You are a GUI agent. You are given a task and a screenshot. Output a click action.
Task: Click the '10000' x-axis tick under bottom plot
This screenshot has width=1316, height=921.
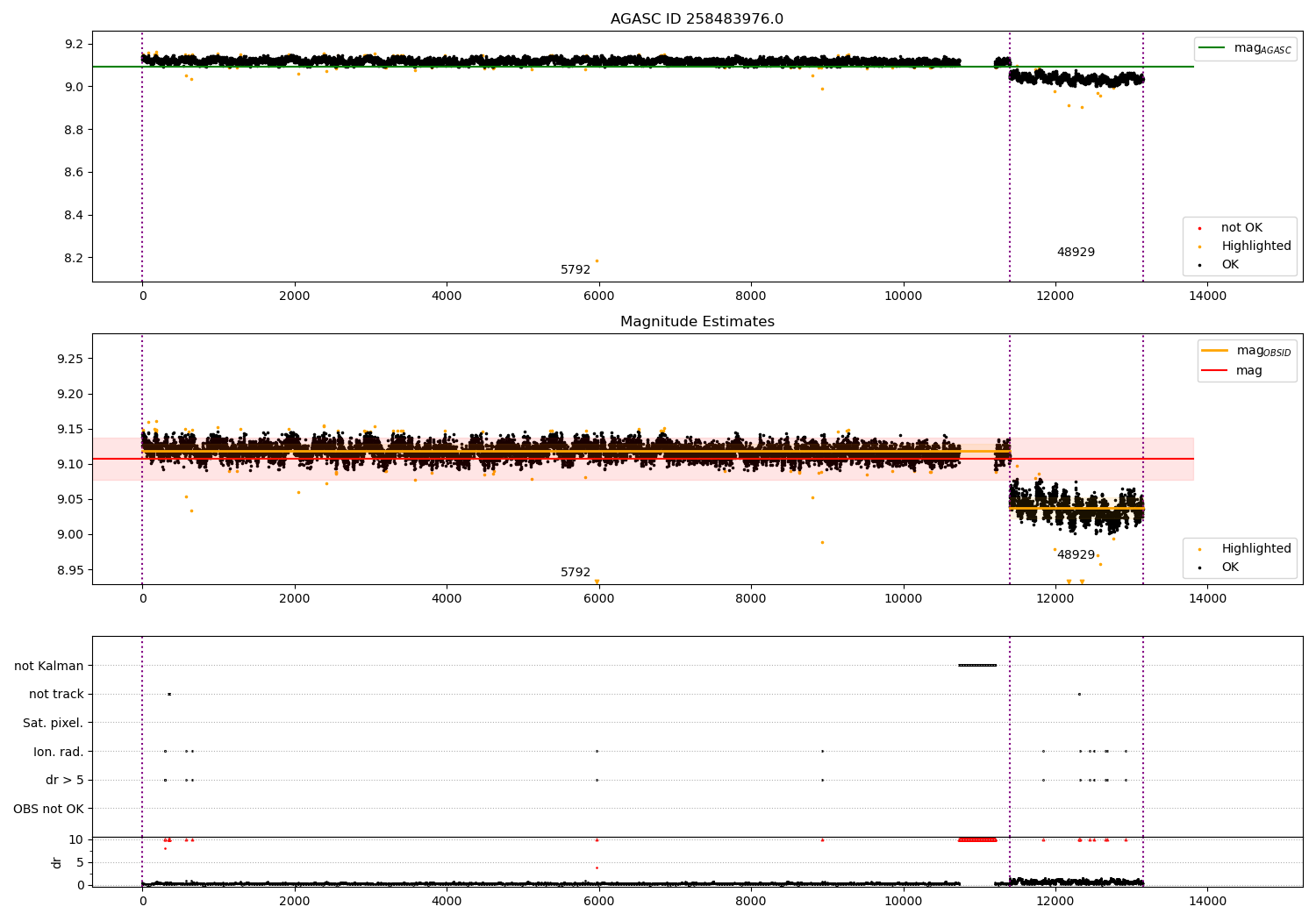pyautogui.click(x=904, y=902)
